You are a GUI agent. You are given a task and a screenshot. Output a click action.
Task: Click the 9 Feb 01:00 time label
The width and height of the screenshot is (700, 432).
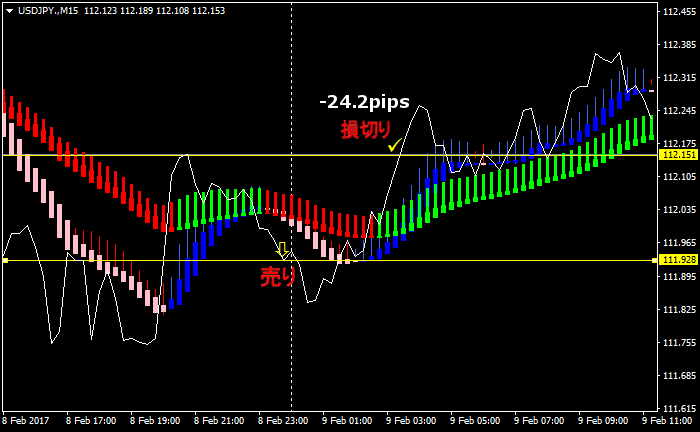[347, 421]
